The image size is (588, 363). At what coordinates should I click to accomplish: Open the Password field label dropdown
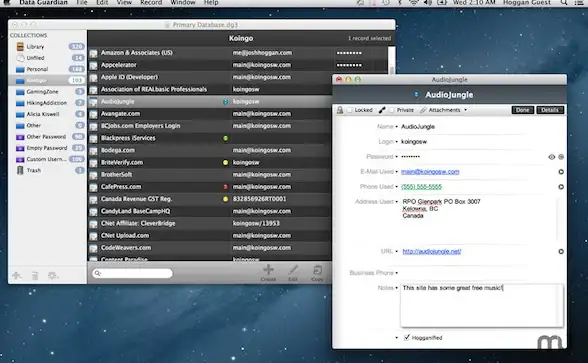pos(396,157)
